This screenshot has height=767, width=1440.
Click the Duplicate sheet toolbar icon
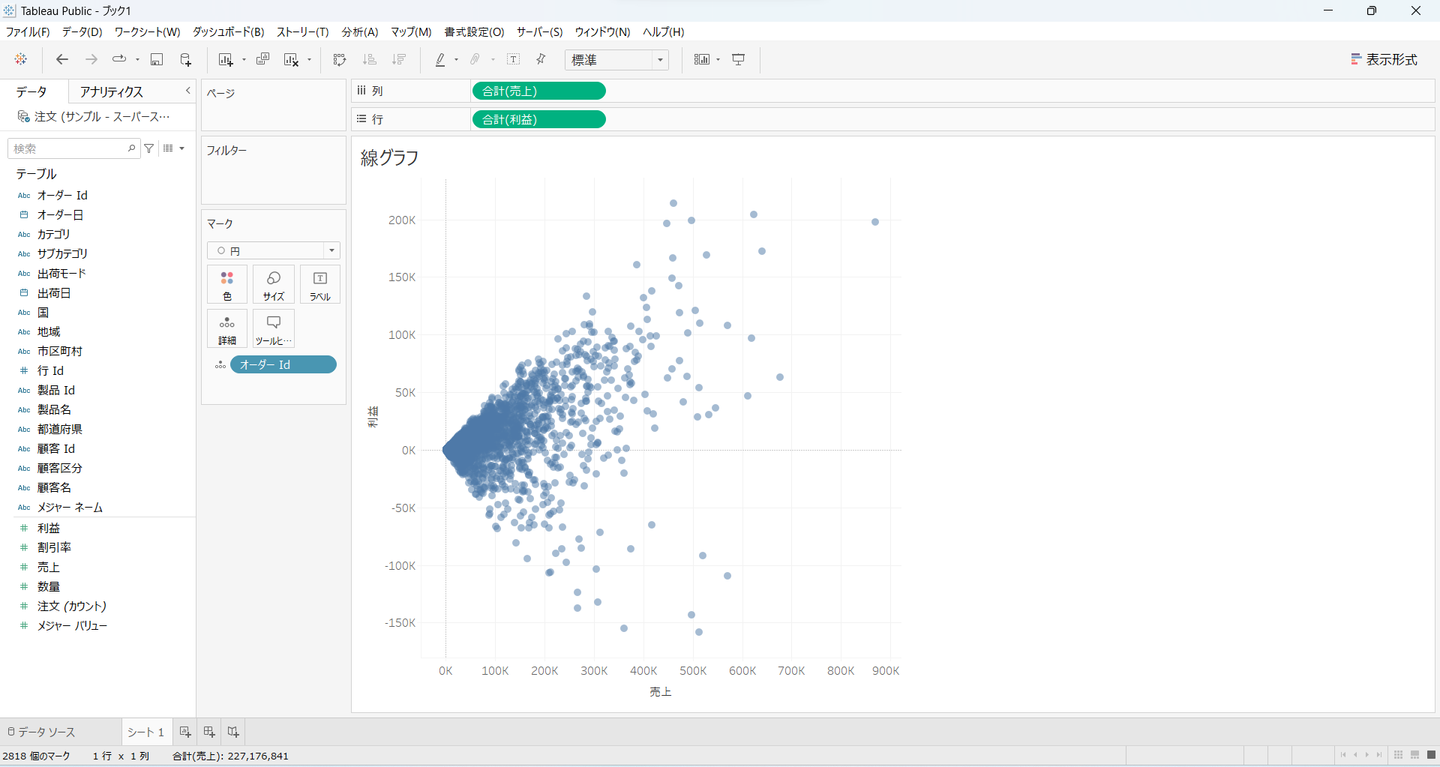(x=263, y=60)
